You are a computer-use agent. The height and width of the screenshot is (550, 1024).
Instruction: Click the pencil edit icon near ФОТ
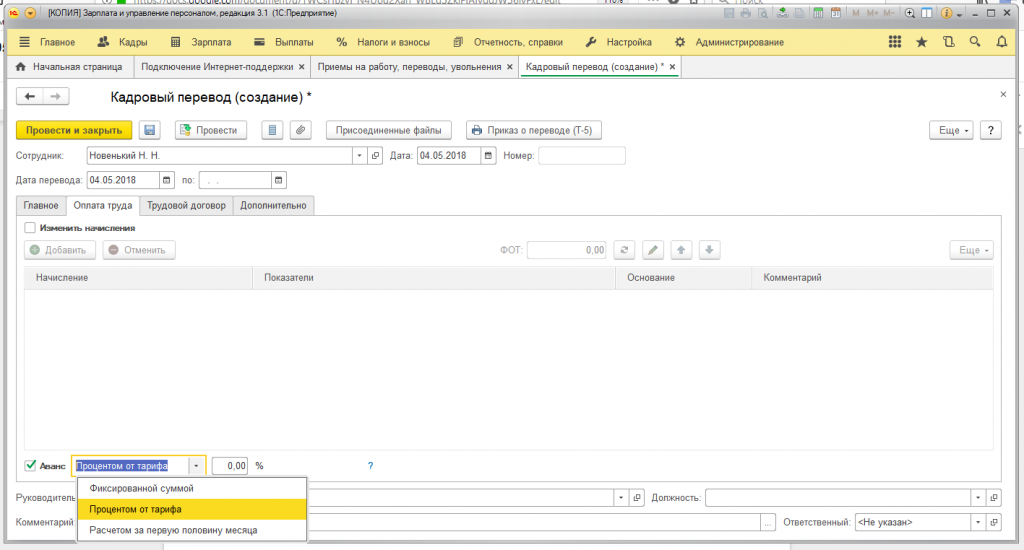coord(652,250)
